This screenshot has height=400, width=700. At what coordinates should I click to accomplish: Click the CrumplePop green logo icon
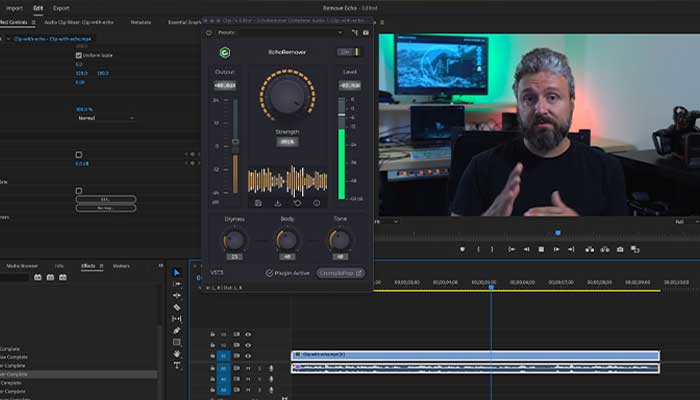(x=225, y=53)
